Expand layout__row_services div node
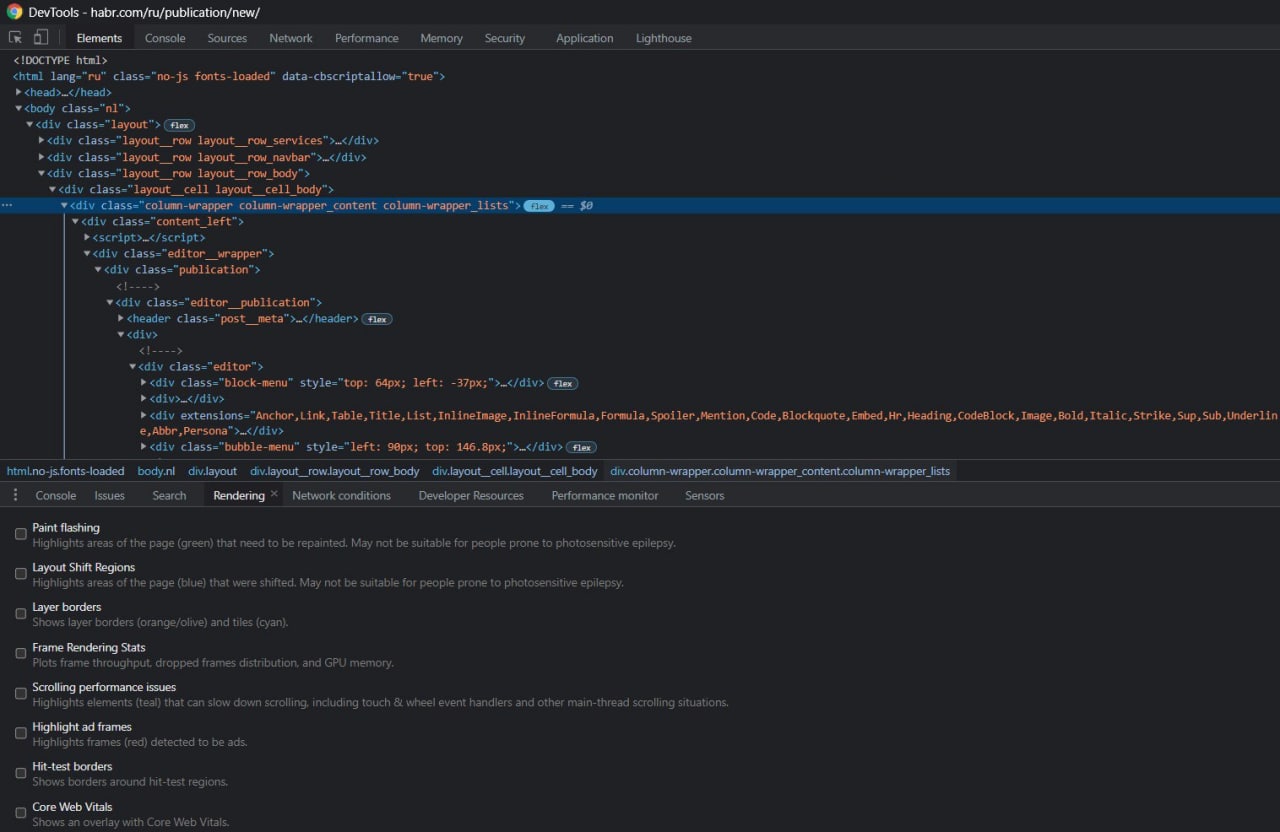 tap(41, 140)
